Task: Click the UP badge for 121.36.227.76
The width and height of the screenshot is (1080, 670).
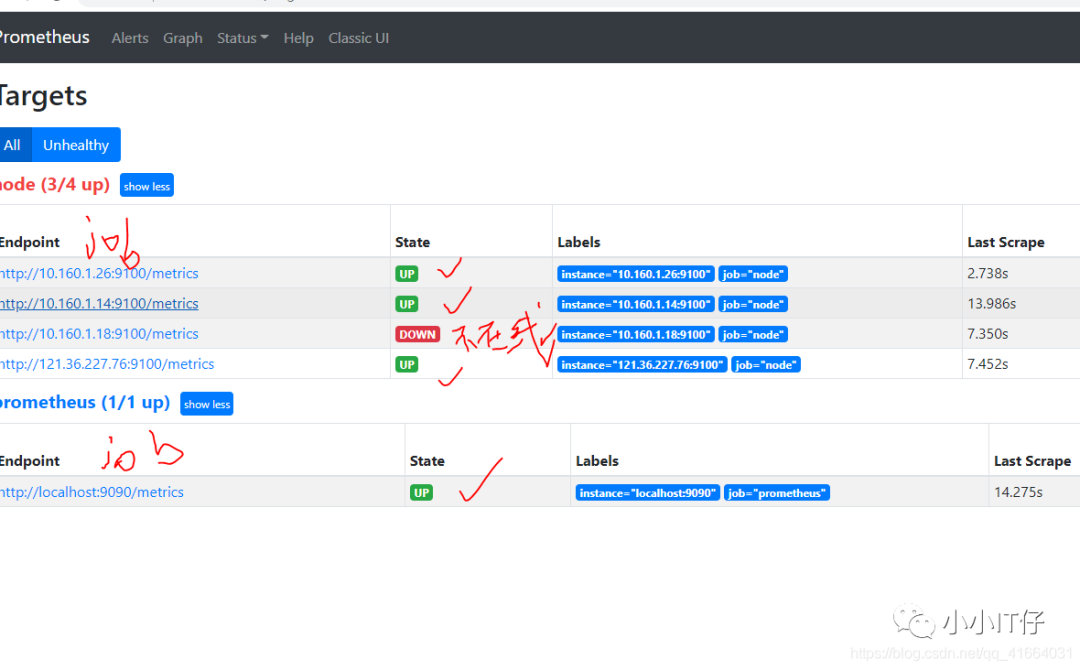Action: point(406,365)
